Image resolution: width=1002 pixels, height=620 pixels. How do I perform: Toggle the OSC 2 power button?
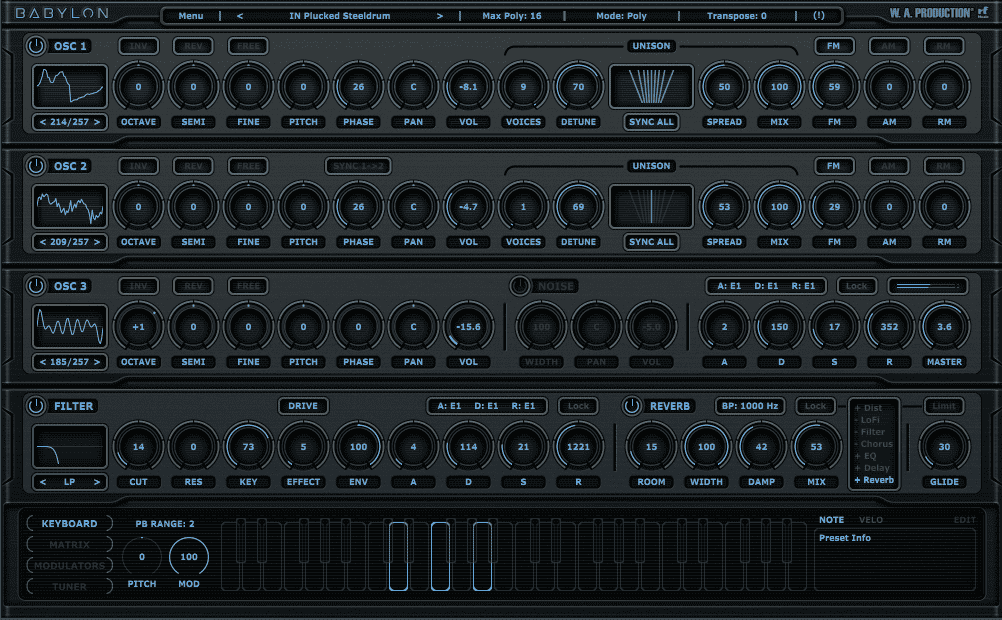(36, 166)
